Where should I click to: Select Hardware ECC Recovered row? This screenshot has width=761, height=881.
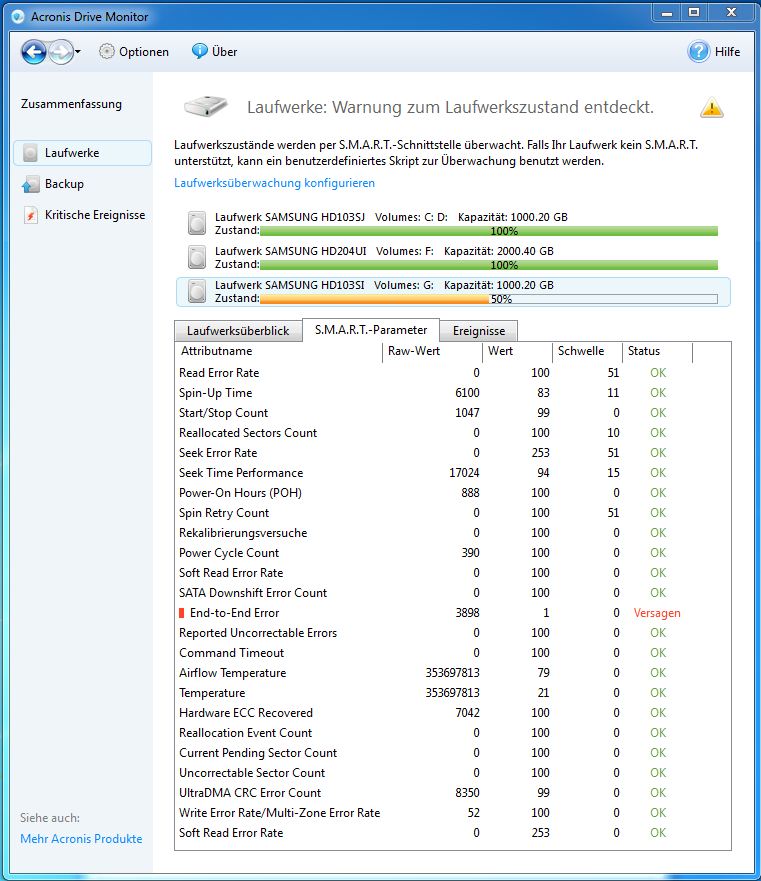coord(453,713)
